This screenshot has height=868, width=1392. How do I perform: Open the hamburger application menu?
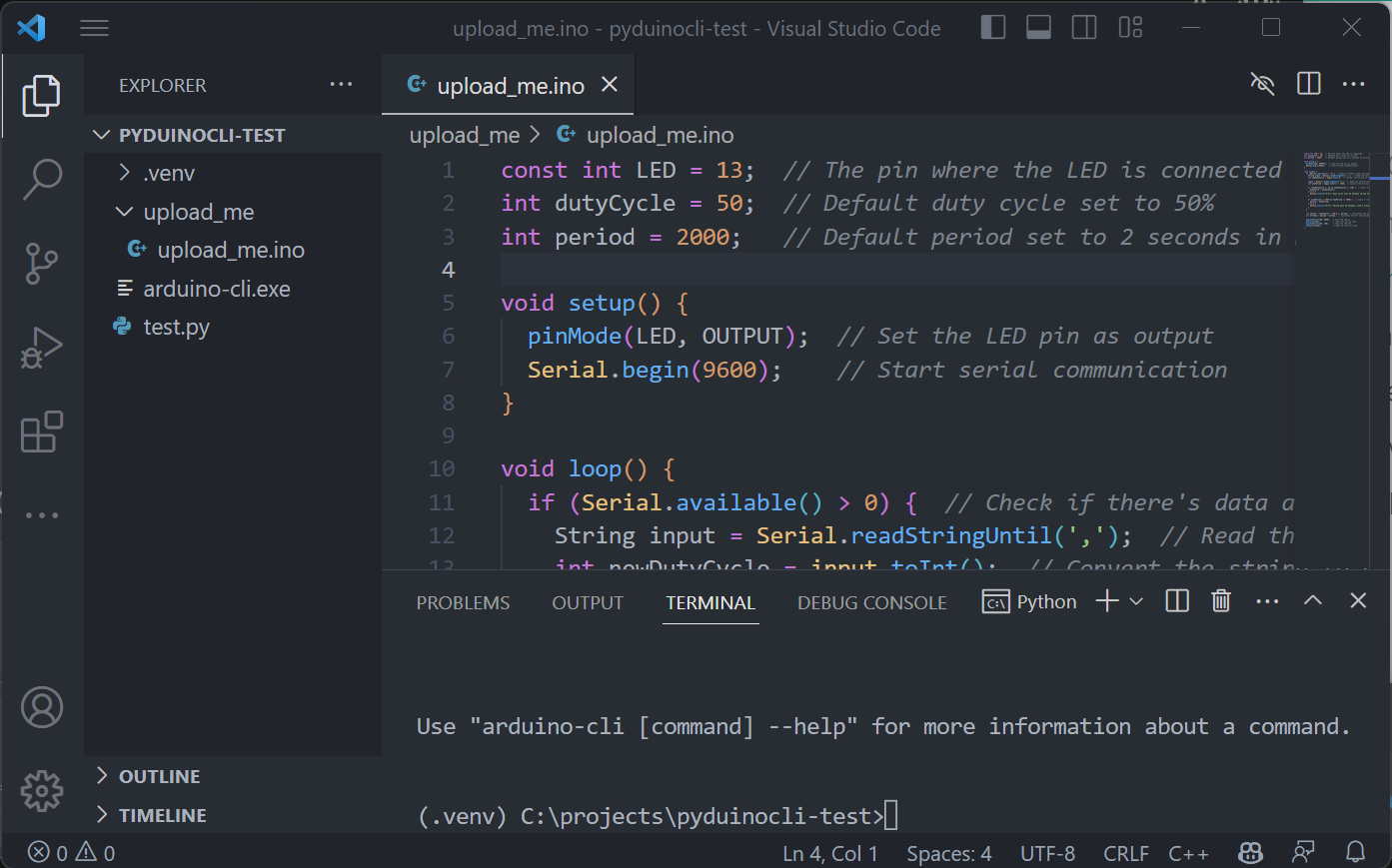[94, 28]
